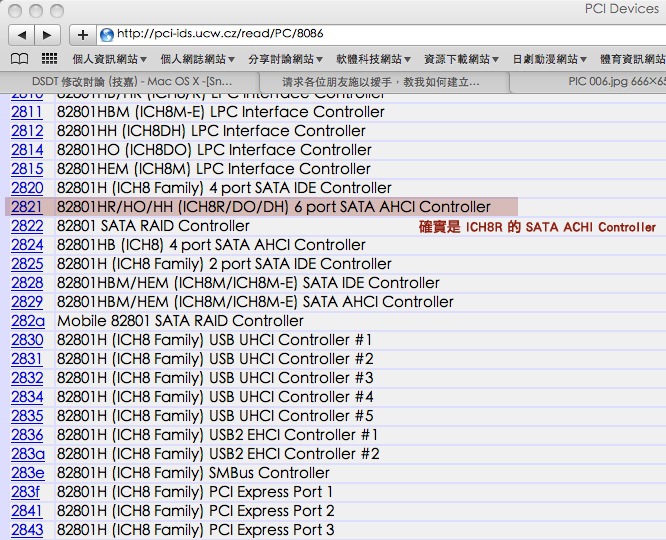
Task: Open 個人網誌網站 bookmarks folder
Action: pyautogui.click(x=198, y=59)
